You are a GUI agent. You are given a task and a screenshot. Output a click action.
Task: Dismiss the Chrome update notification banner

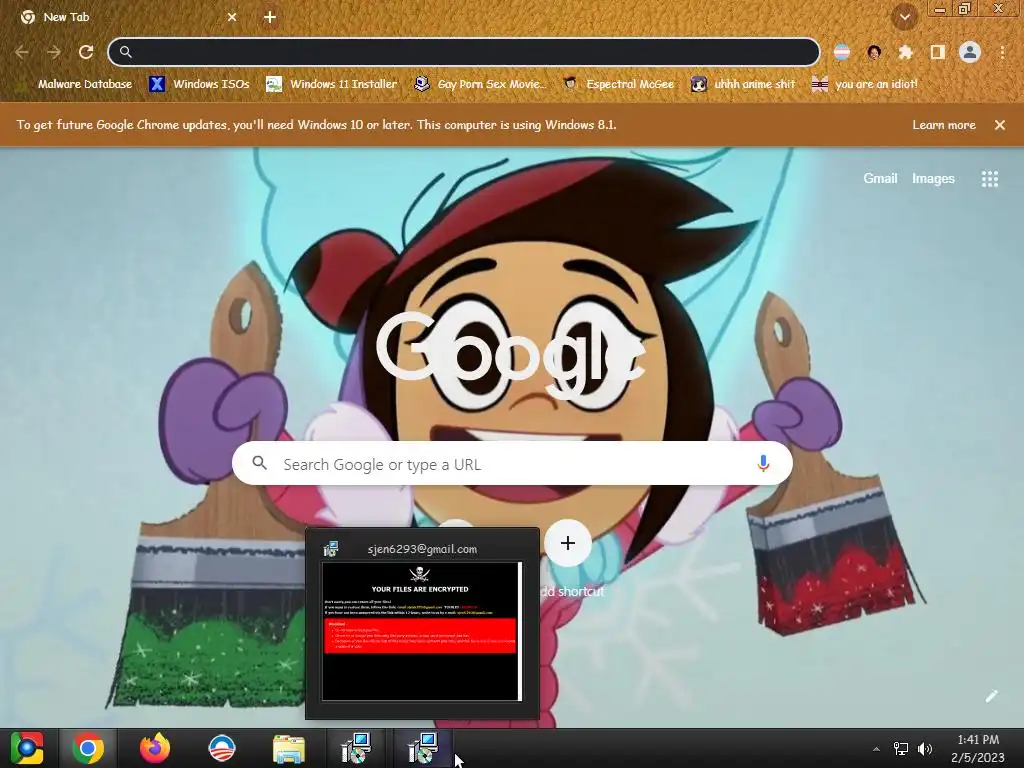[1000, 125]
